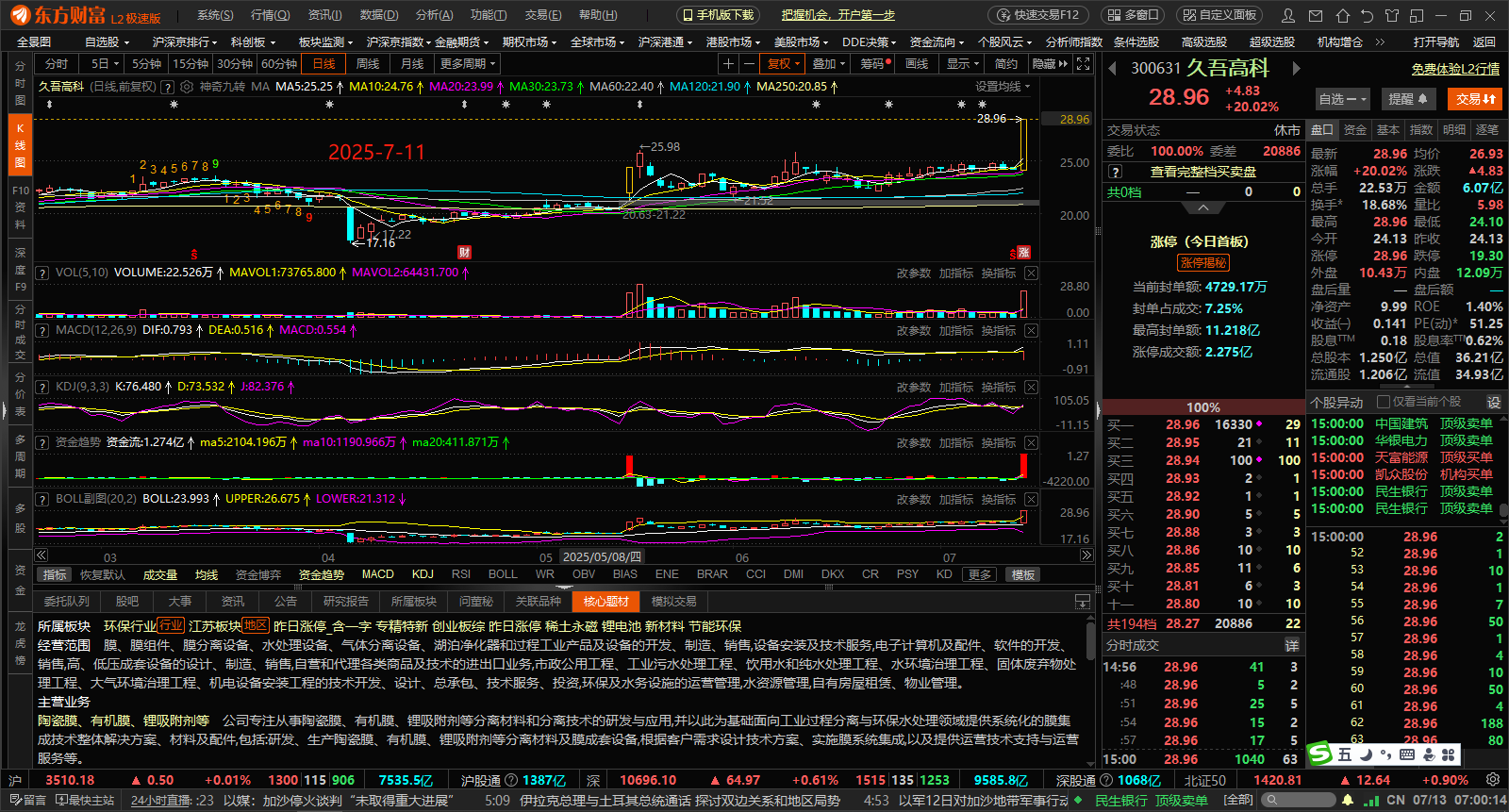The image size is (1509, 812).
Task: Open 设置均线 dropdown
Action: pos(1003,87)
